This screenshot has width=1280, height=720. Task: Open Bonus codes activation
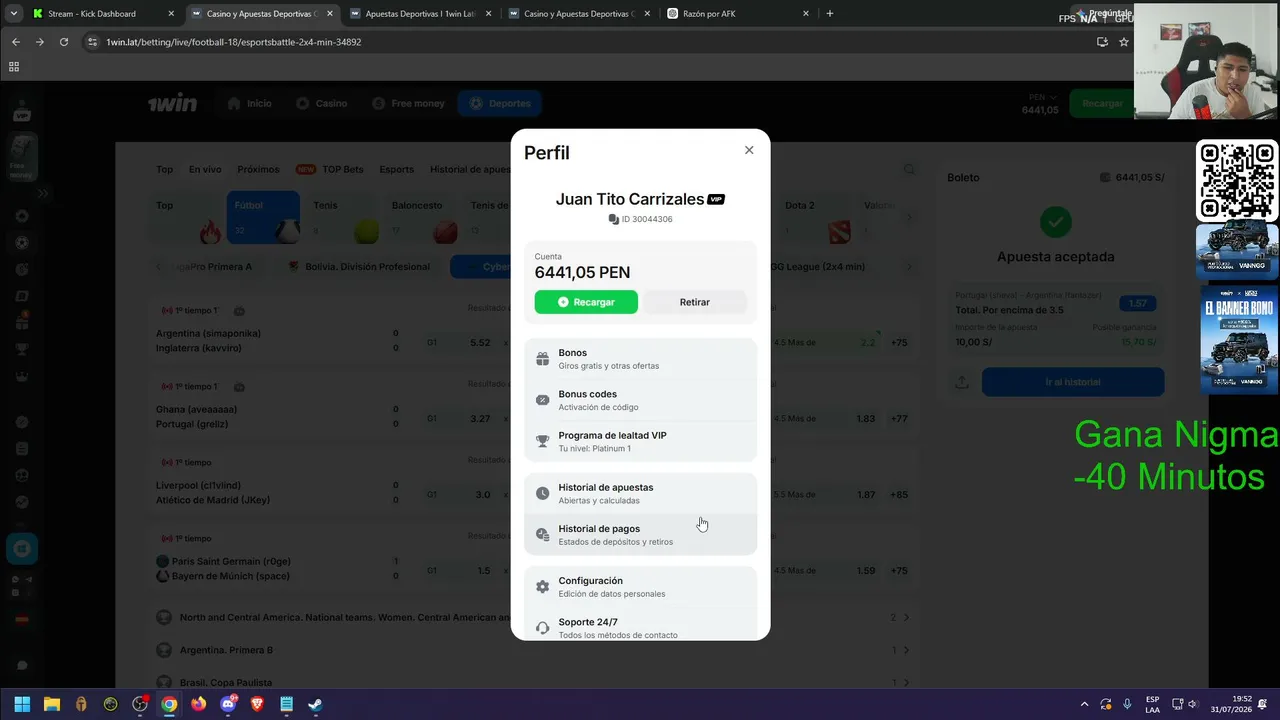tap(641, 400)
